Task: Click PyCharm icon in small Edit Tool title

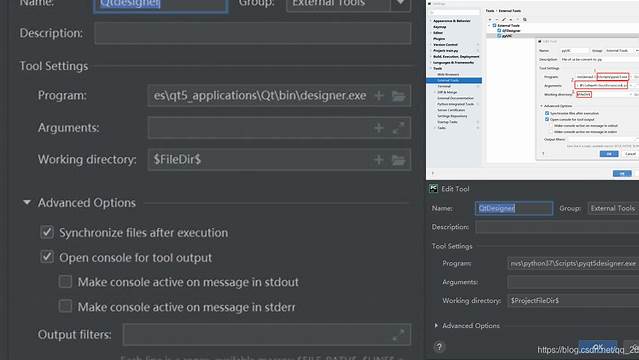Action: pos(433,188)
